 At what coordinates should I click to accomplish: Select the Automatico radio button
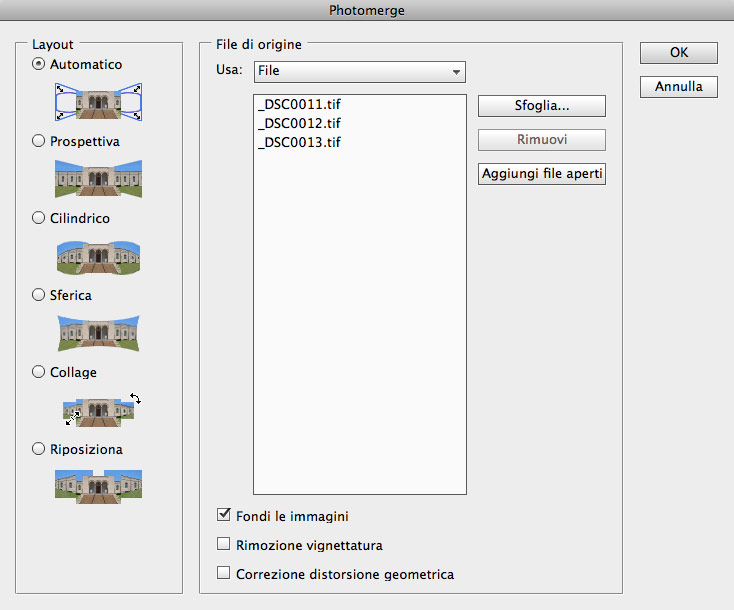(x=39, y=65)
